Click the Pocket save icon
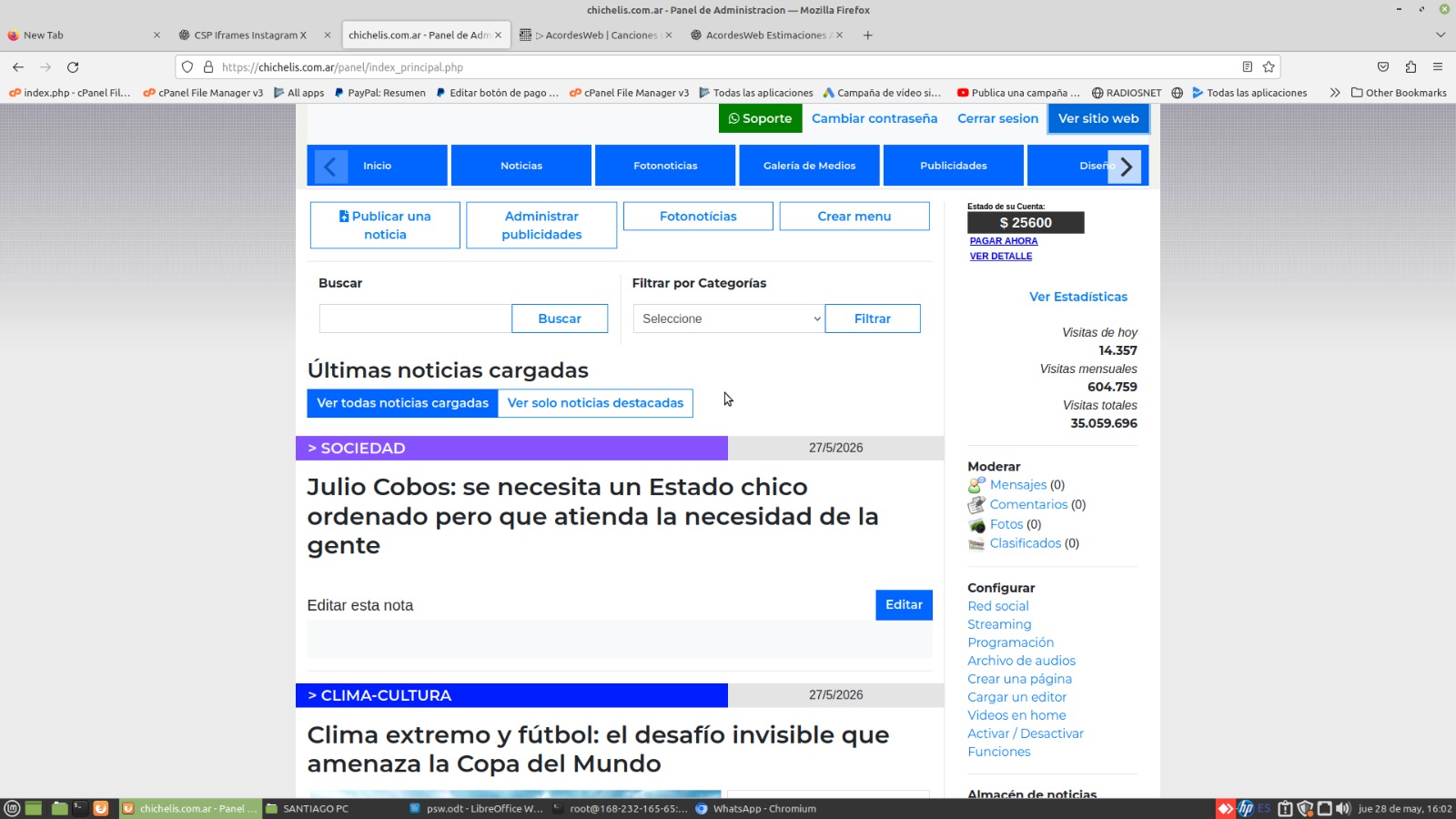 1383,67
